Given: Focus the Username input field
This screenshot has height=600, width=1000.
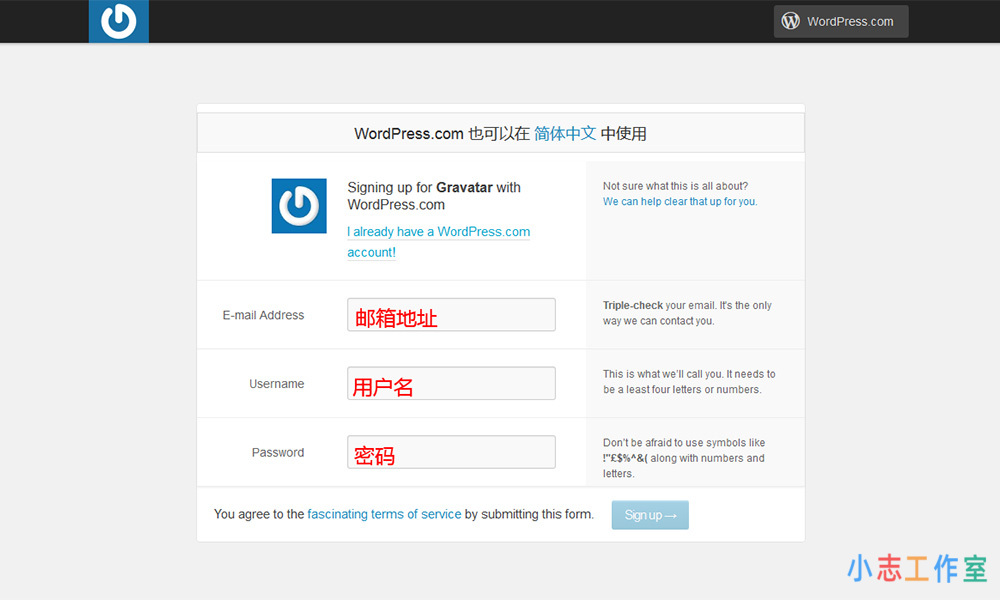Looking at the screenshot, I should point(451,383).
